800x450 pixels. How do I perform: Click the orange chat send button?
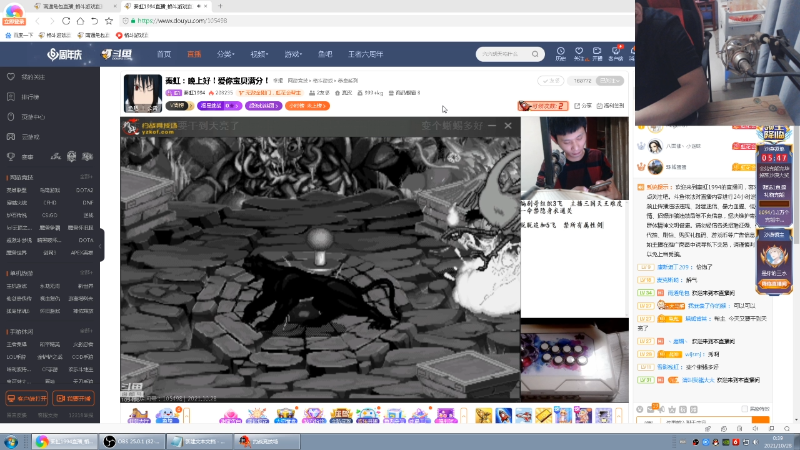pos(761,421)
